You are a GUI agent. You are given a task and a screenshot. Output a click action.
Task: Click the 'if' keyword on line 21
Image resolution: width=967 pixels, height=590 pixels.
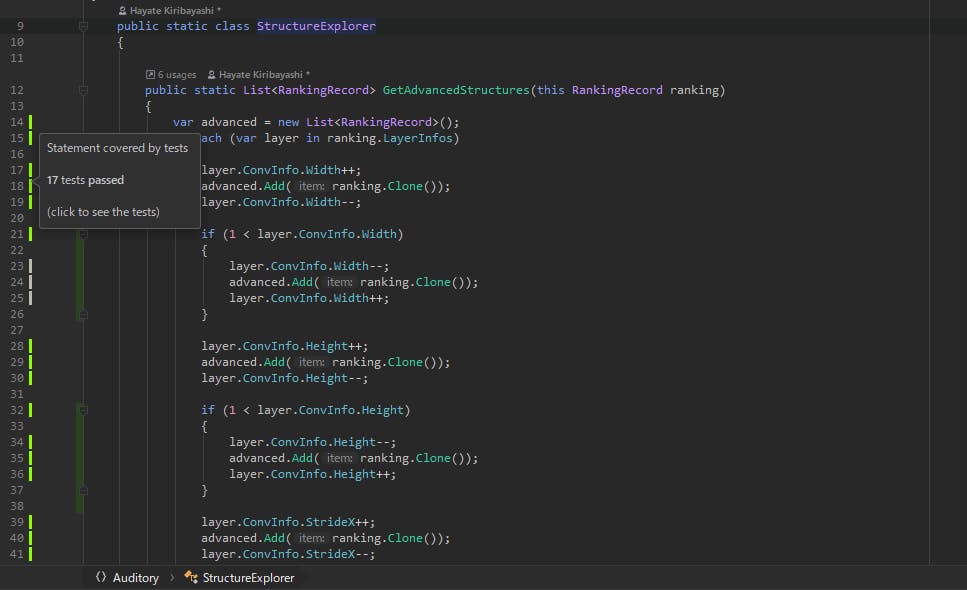click(x=208, y=234)
